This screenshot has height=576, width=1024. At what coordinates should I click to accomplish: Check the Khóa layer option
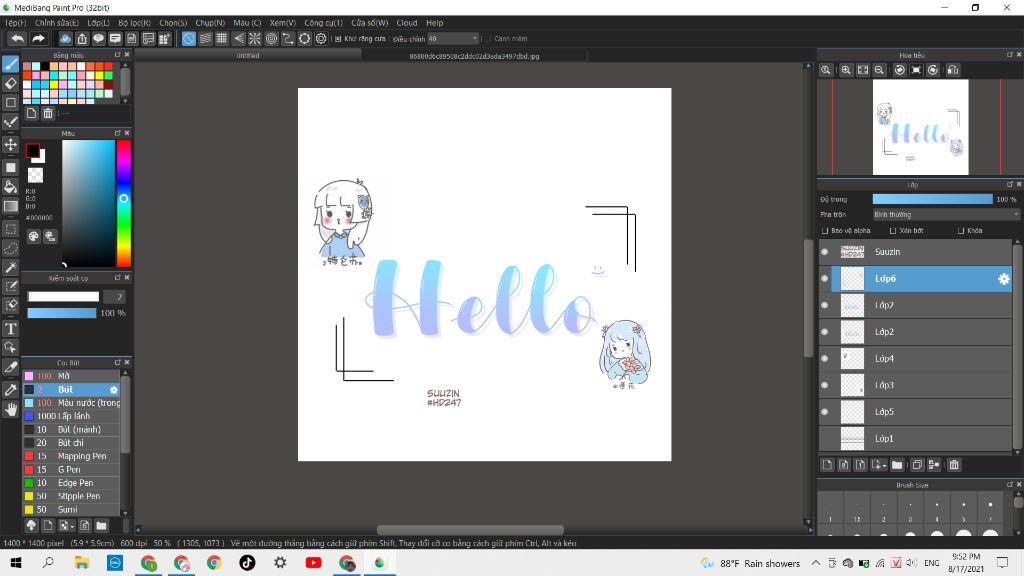point(961,231)
